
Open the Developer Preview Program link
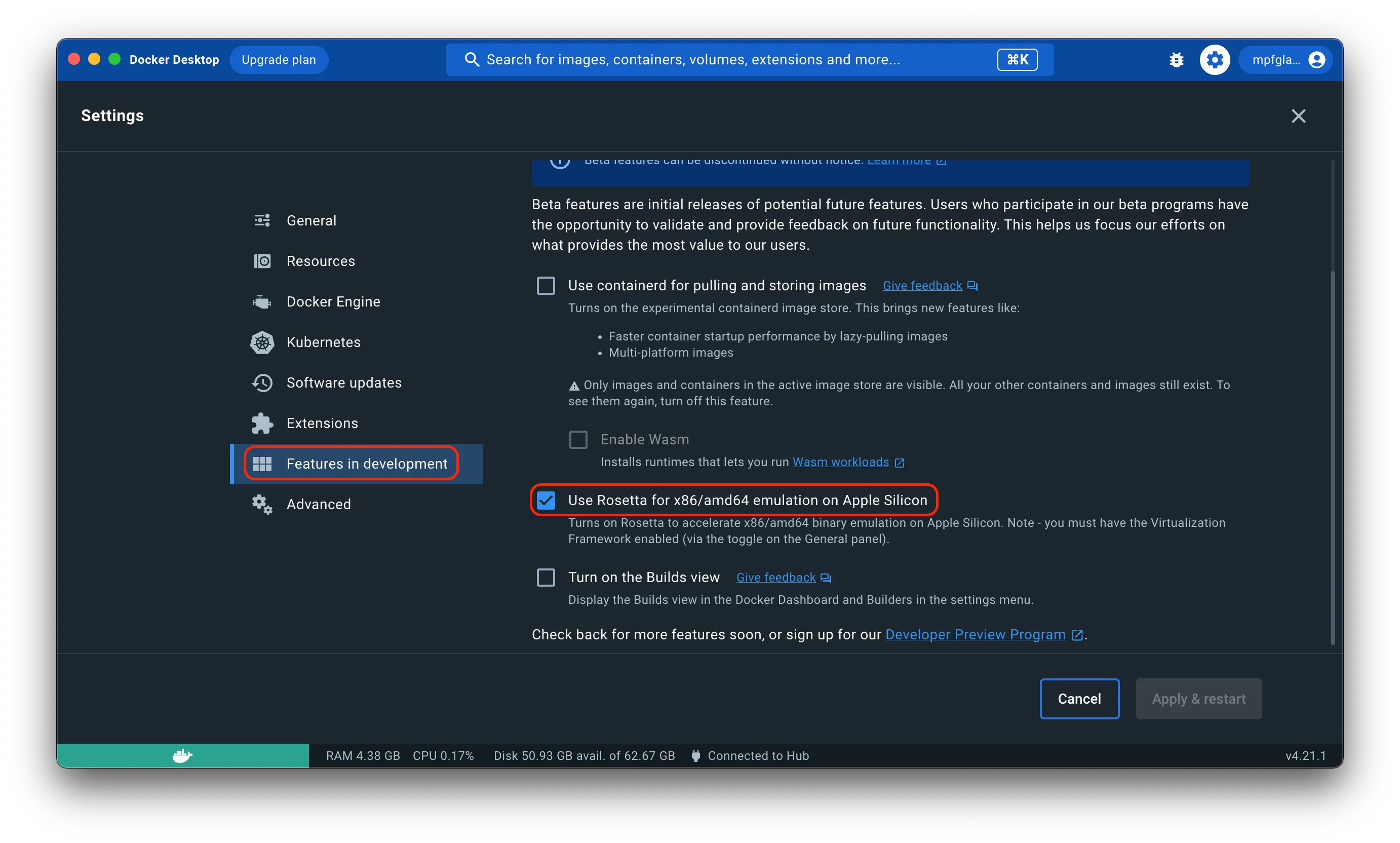coord(976,634)
